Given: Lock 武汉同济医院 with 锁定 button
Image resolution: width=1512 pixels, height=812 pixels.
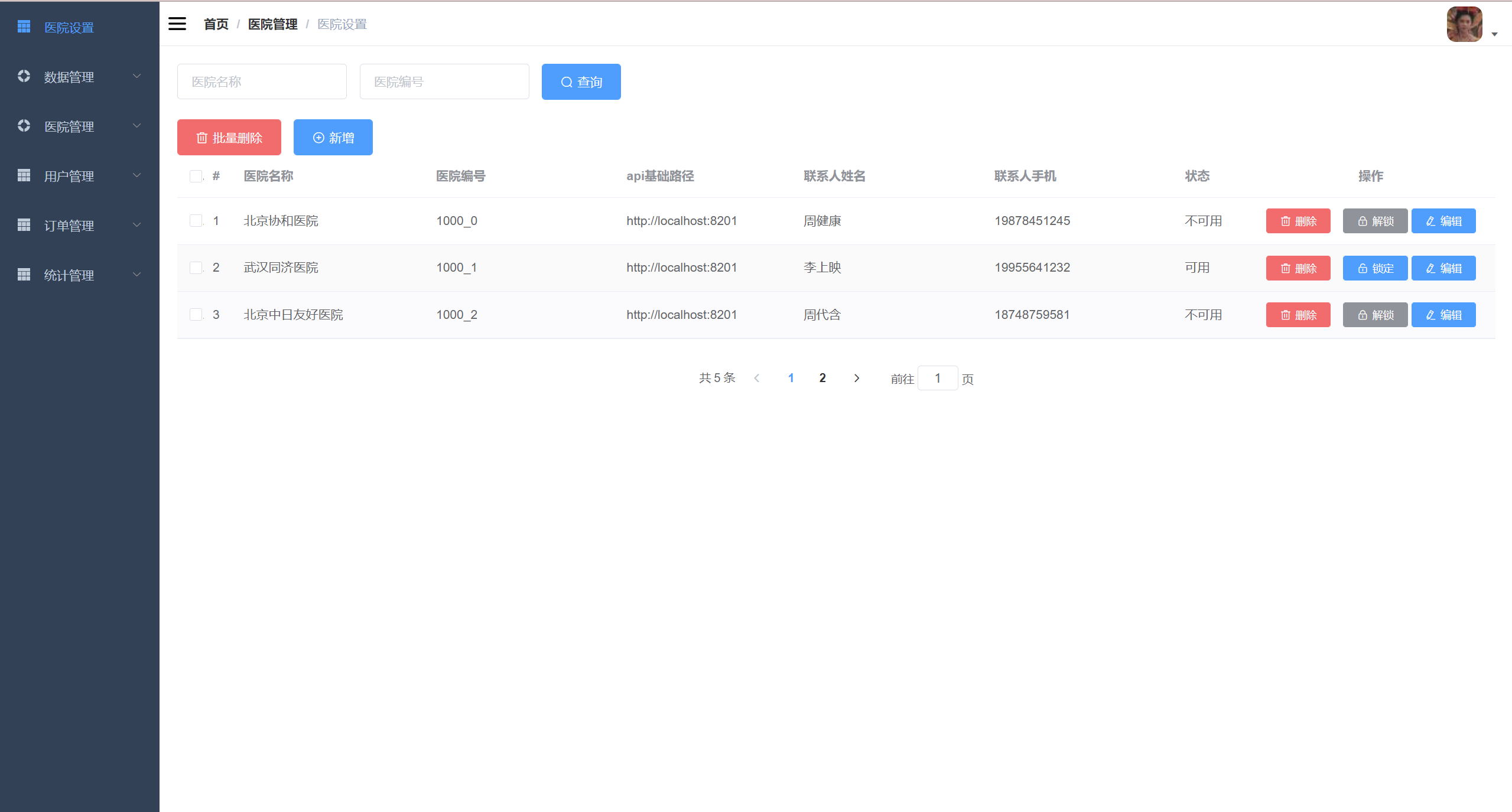Looking at the screenshot, I should [1376, 268].
